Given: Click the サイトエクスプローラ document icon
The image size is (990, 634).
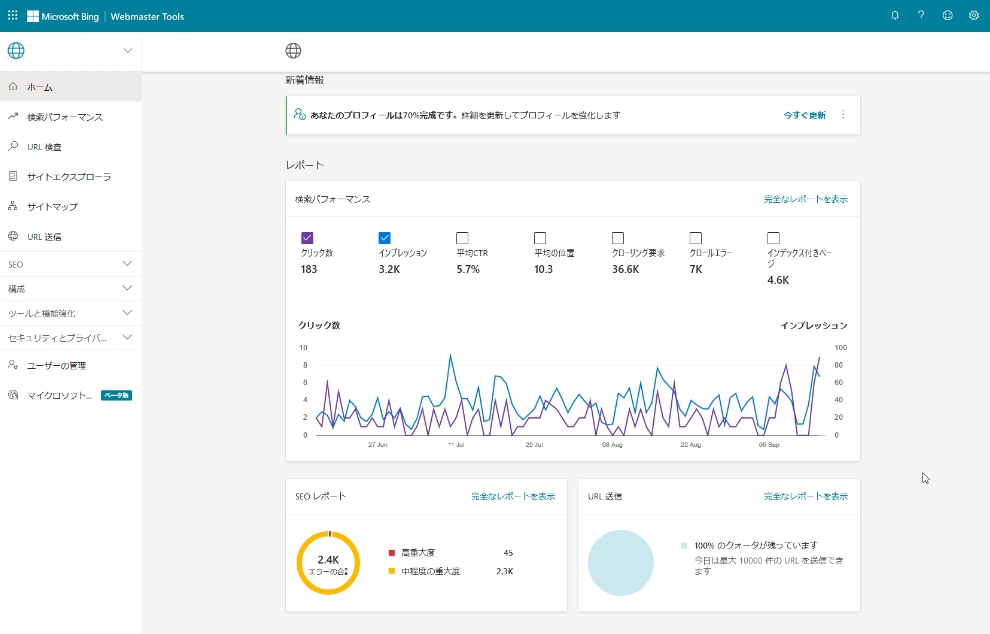Looking at the screenshot, I should click(13, 176).
